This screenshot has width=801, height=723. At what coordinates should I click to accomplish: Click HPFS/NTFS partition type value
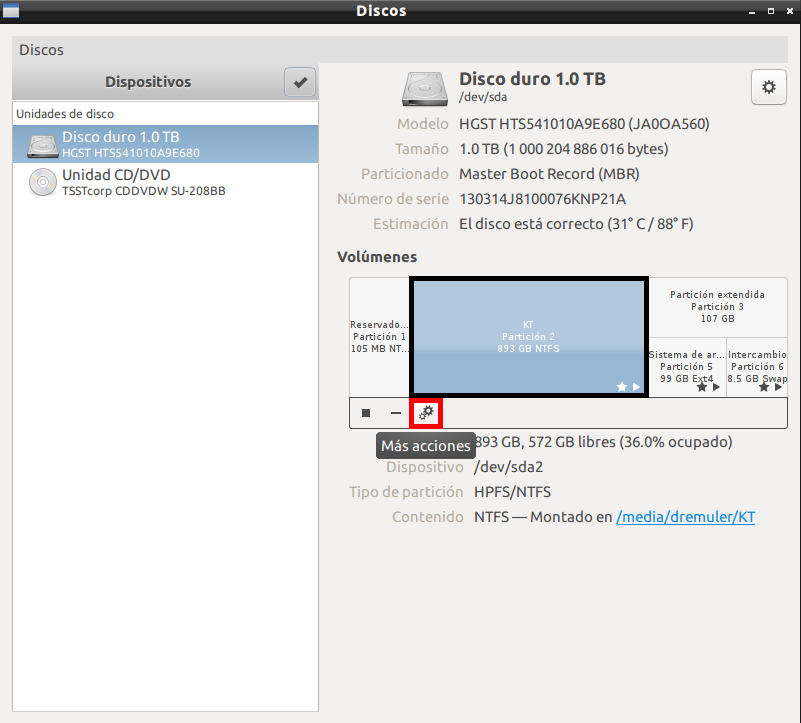512,492
